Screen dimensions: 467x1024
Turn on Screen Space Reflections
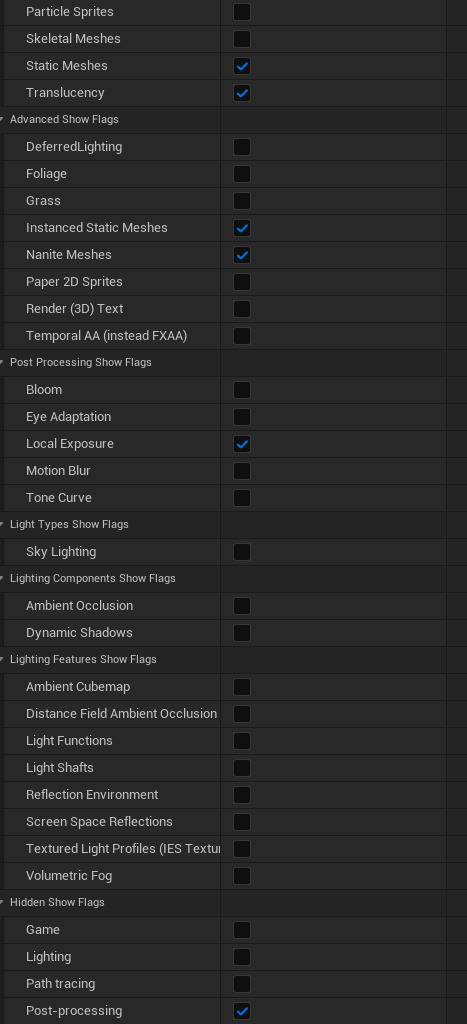[242, 822]
